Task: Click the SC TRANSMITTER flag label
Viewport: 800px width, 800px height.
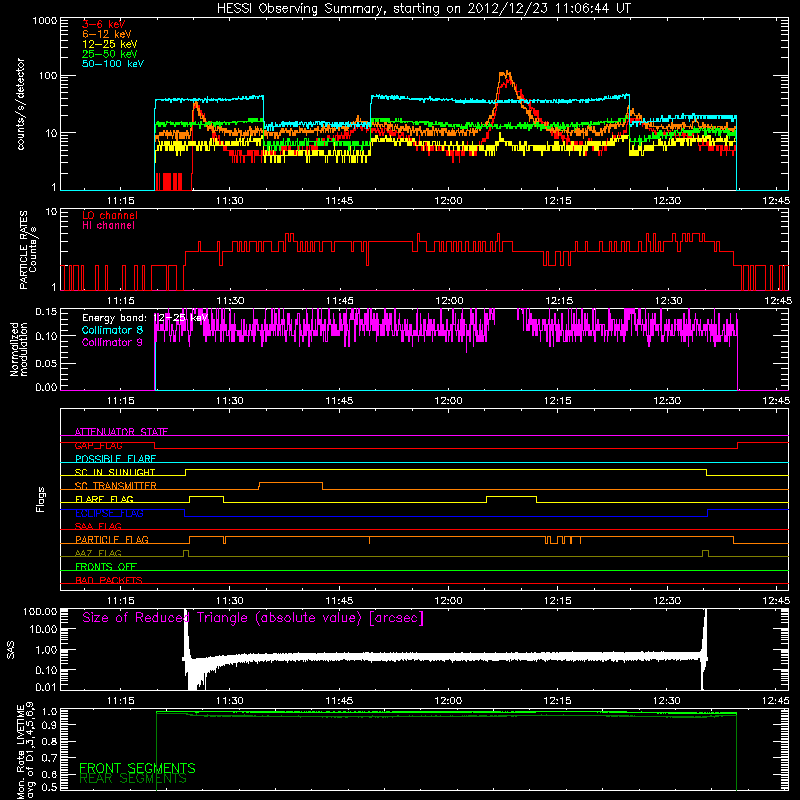Action: [x=116, y=486]
